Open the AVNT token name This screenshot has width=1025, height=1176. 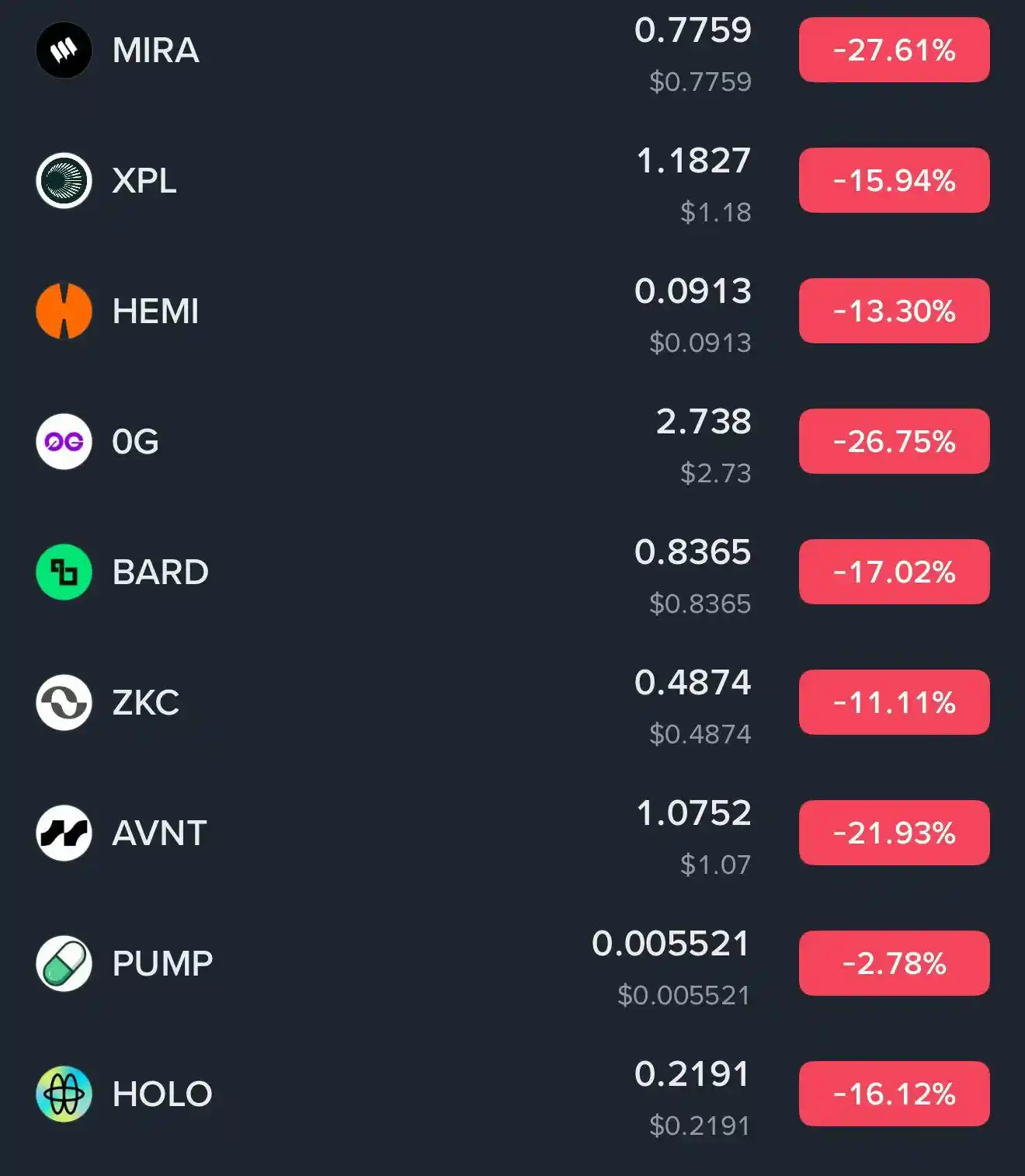tap(159, 833)
